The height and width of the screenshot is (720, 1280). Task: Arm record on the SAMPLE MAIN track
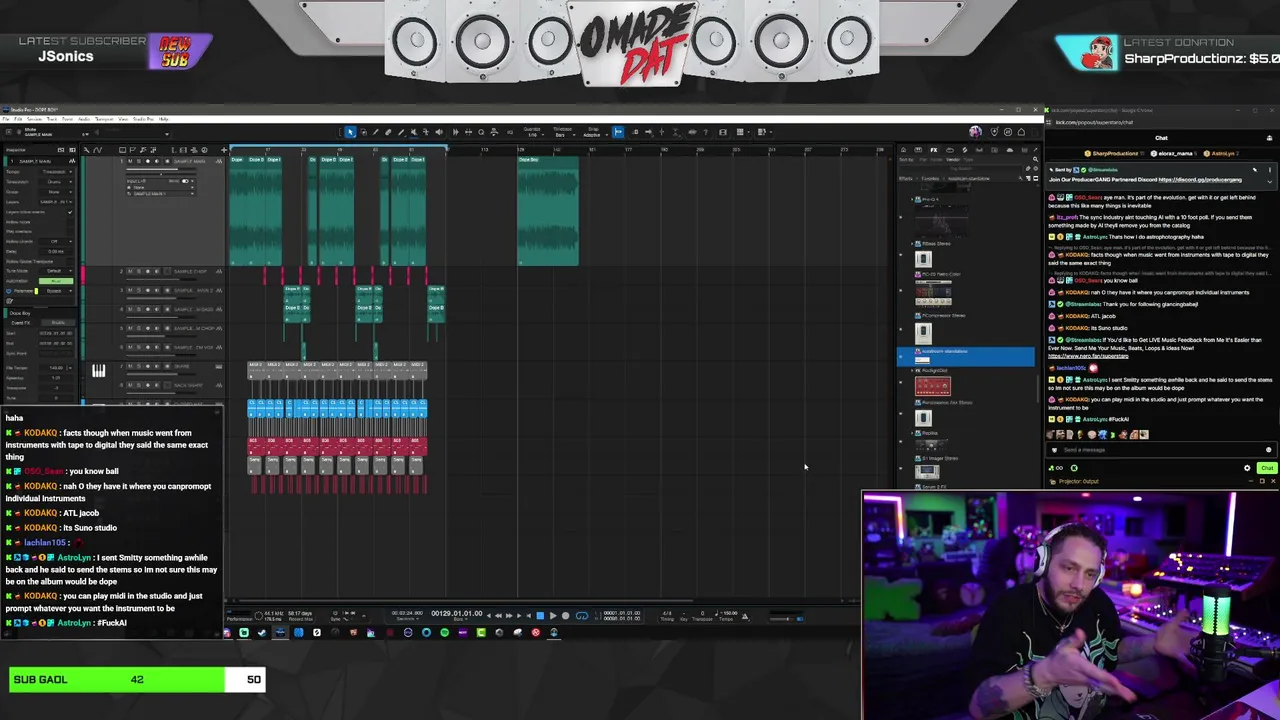pos(147,161)
